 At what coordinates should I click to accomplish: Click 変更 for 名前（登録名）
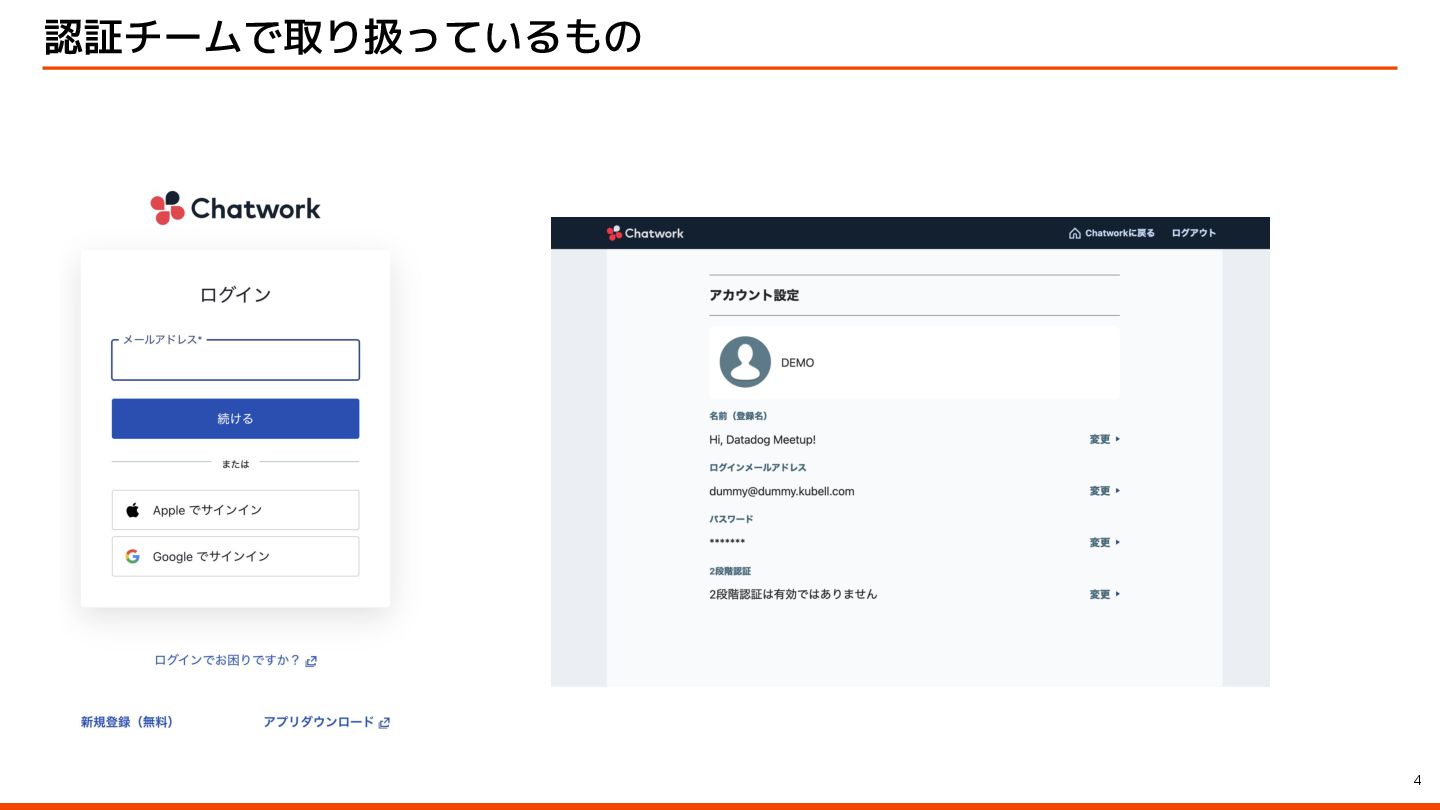(1105, 439)
